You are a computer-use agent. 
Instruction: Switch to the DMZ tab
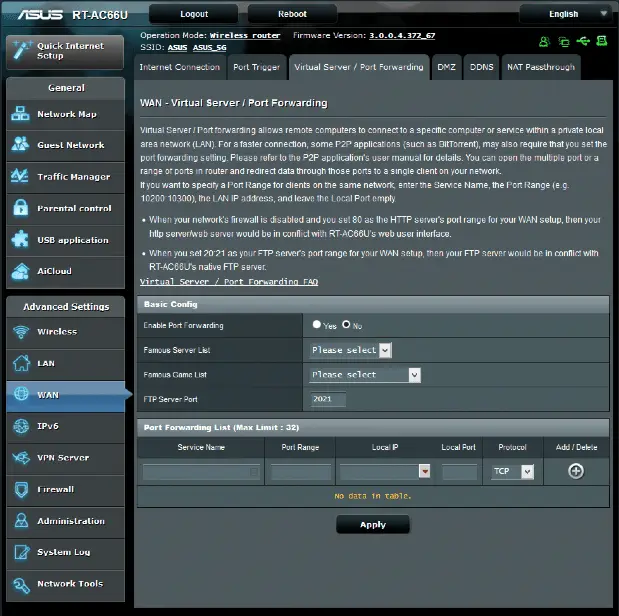tap(446, 67)
